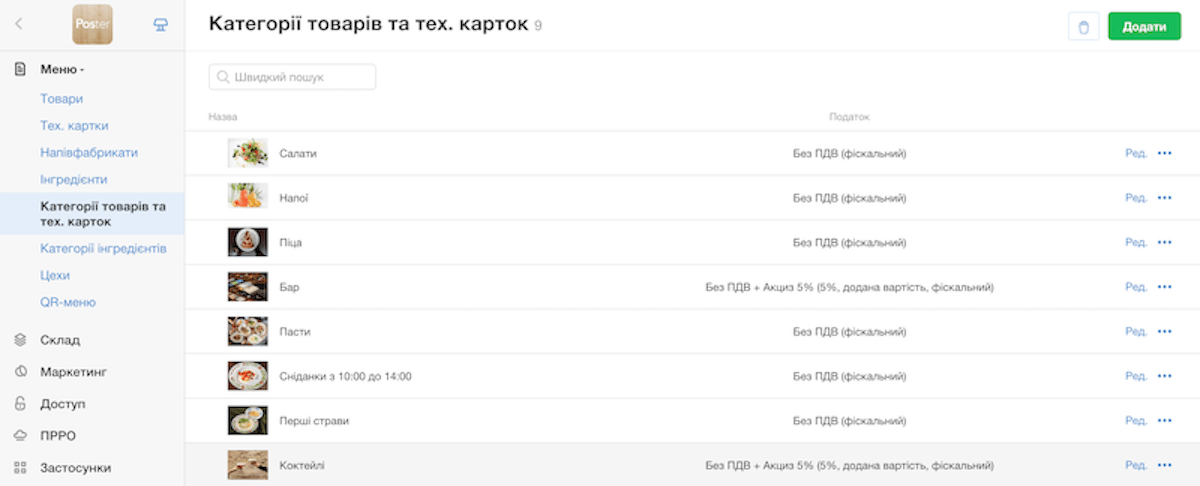The height and width of the screenshot is (486, 1200).
Task: Click the Poster logo icon
Action: [x=92, y=25]
